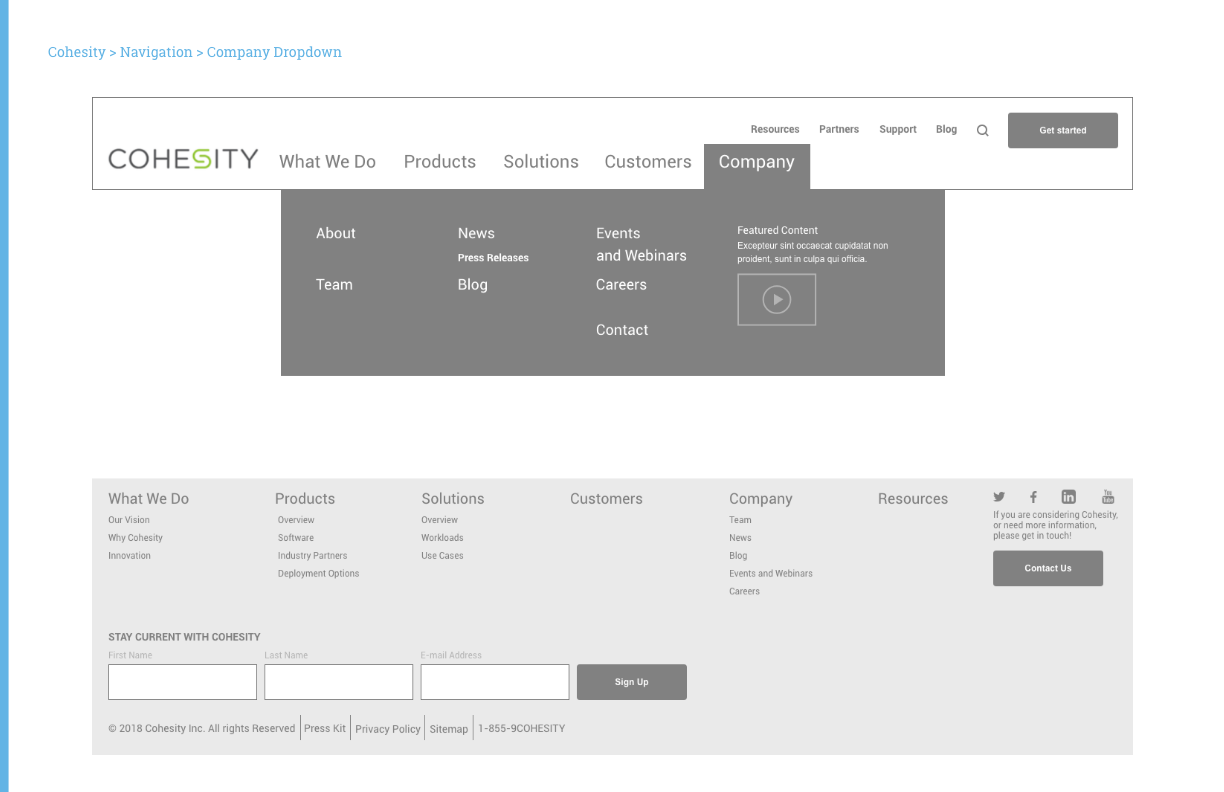Open Why Cohesity footer link
The height and width of the screenshot is (792, 1224).
pos(135,538)
